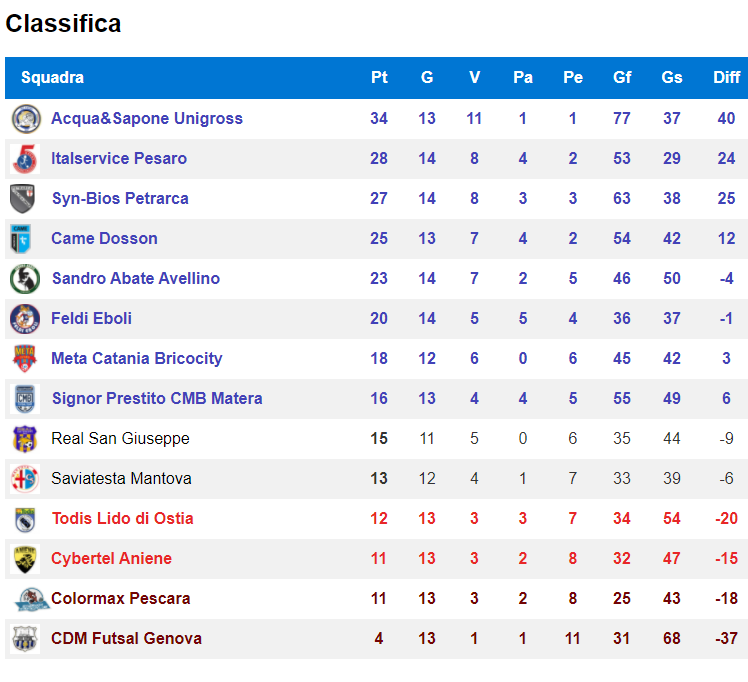Select the Gf column header

point(622,77)
